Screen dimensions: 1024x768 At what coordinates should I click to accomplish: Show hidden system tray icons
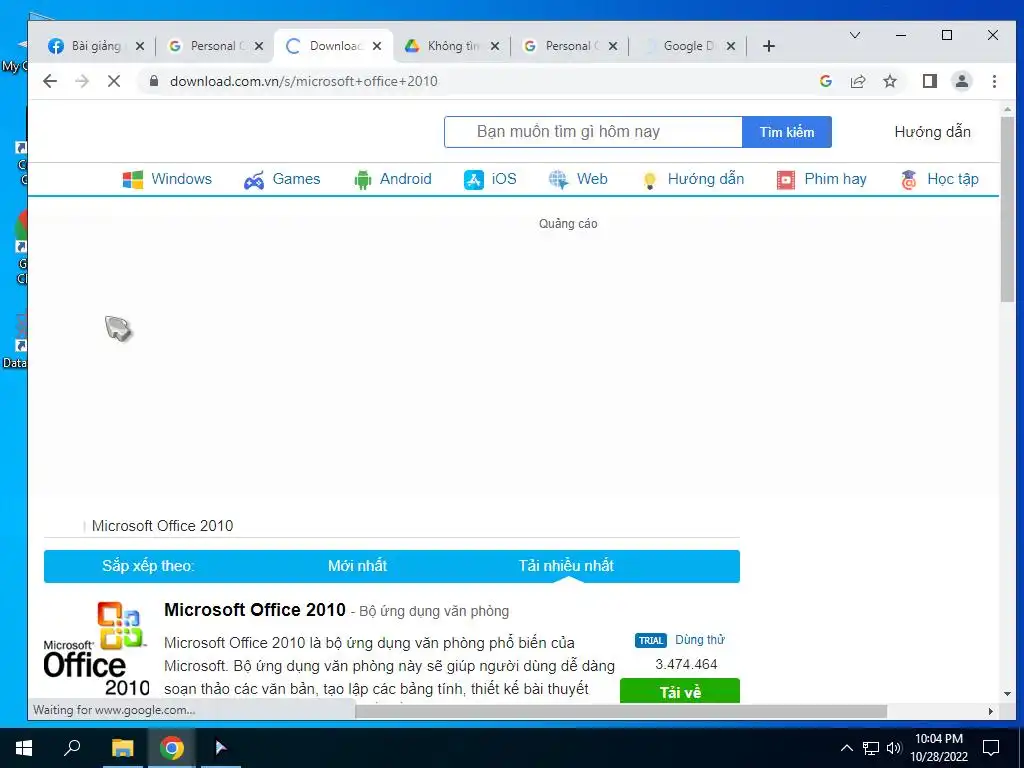pos(846,748)
